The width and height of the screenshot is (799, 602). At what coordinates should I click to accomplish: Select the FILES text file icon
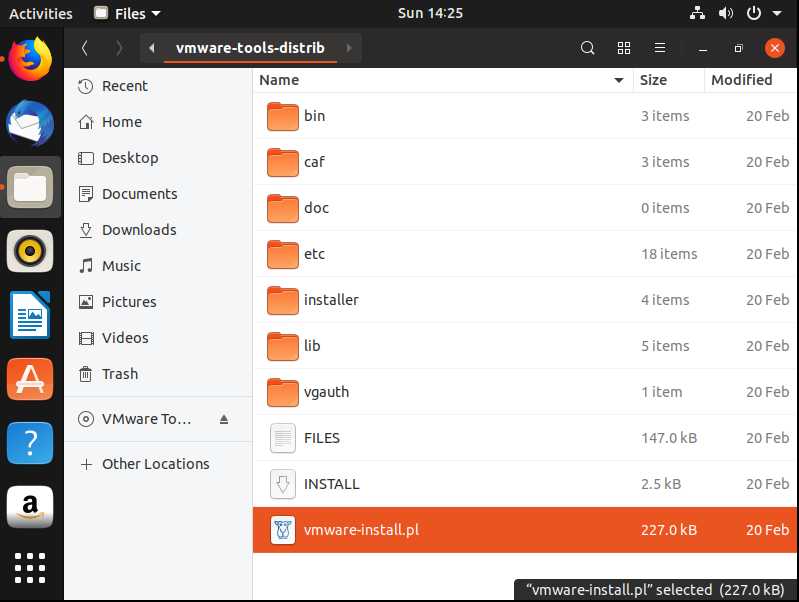(282, 438)
